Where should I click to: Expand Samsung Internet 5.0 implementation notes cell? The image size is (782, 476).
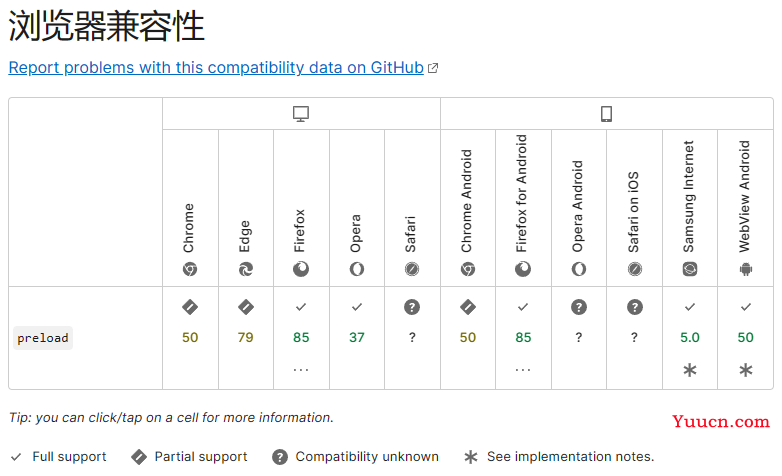point(690,338)
